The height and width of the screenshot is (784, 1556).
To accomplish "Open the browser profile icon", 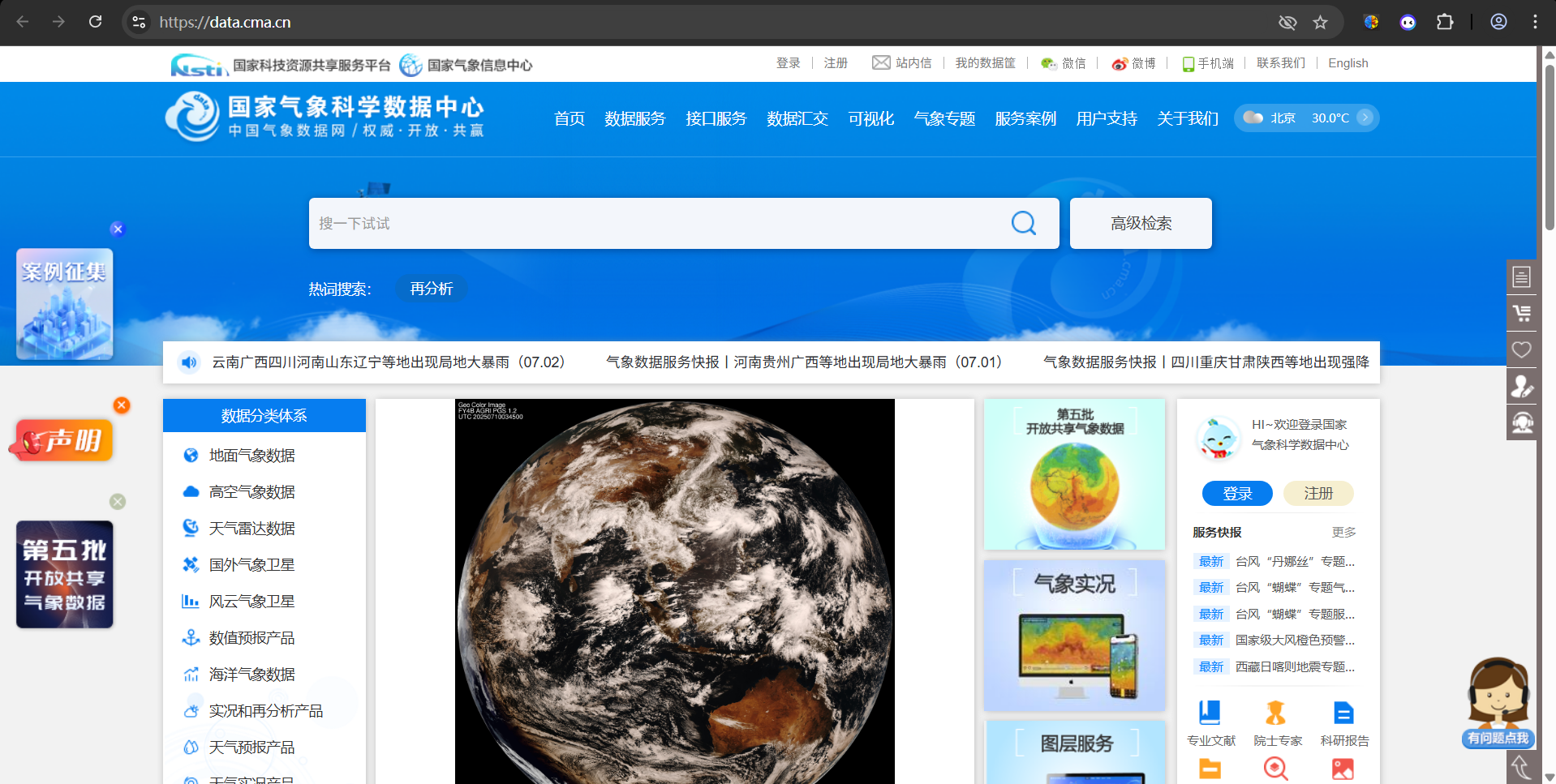I will point(1498,22).
